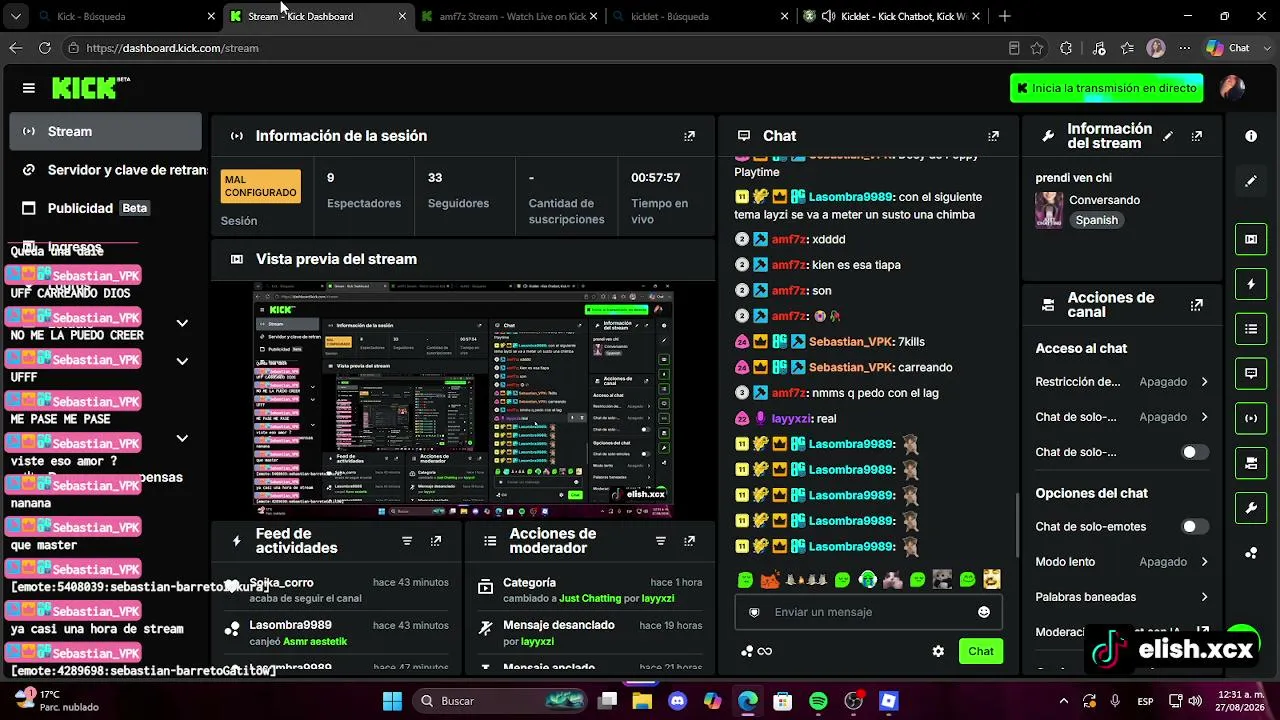This screenshot has height=720, width=1280.
Task: Open filter options for Feed de actividades
Action: pos(407,541)
